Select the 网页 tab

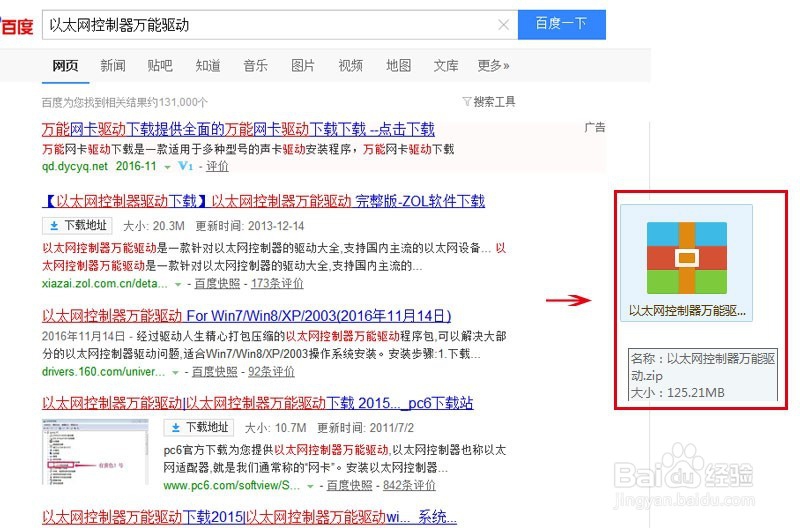[65, 65]
